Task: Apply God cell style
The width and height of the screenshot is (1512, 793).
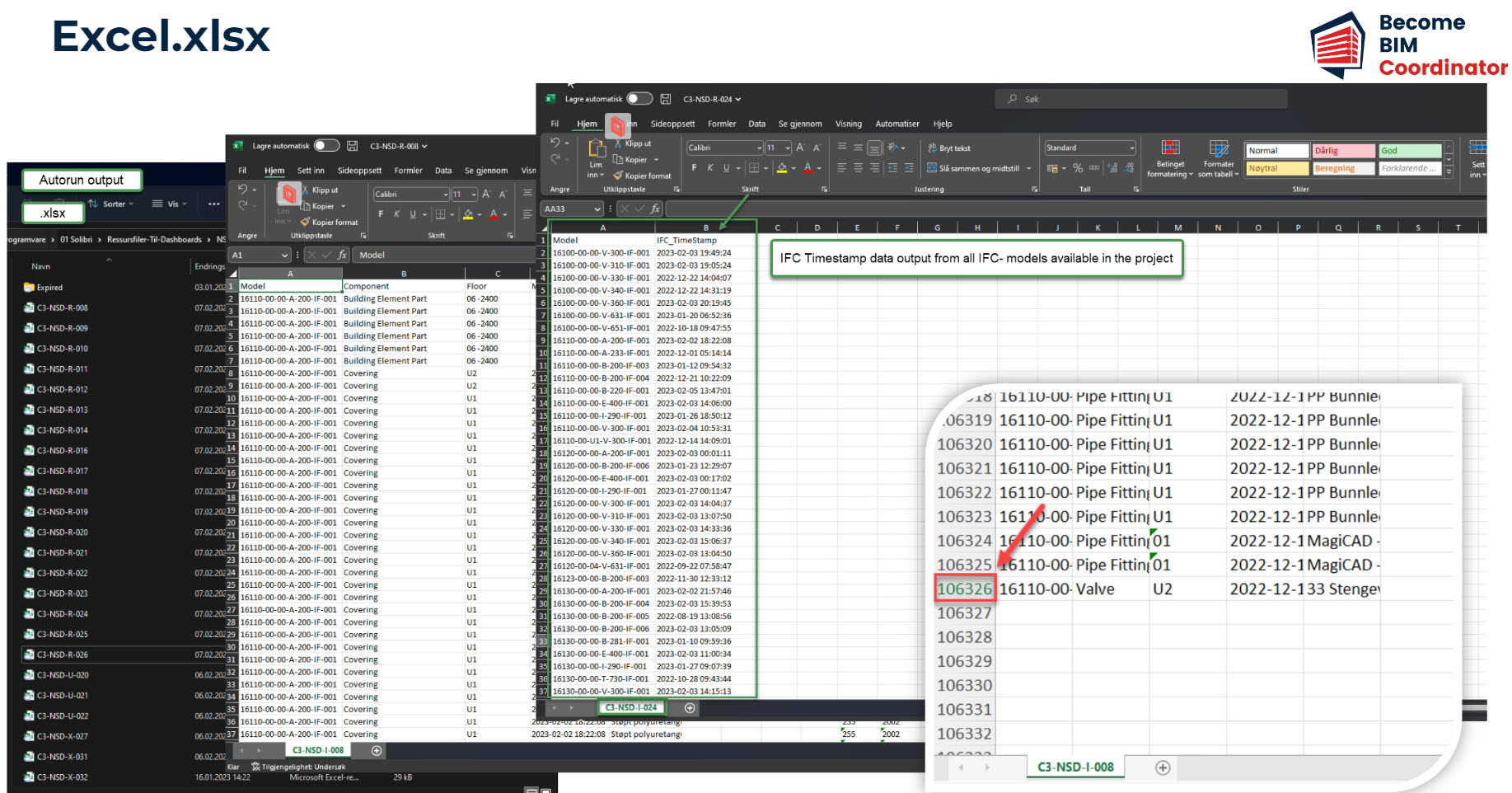Action: tap(1410, 151)
